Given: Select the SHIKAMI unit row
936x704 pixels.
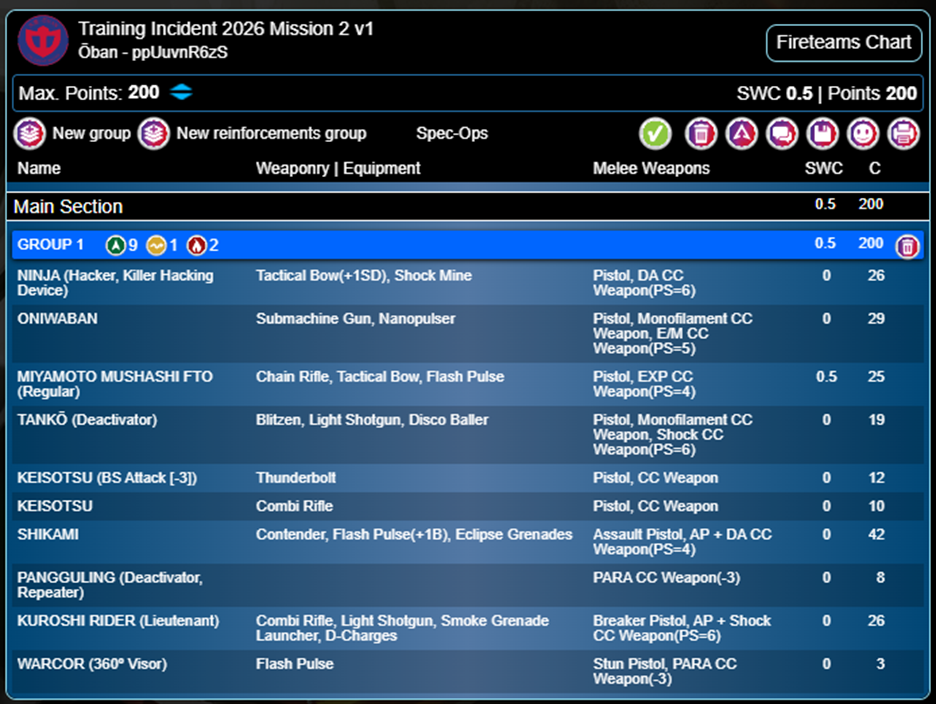Looking at the screenshot, I should click(467, 542).
